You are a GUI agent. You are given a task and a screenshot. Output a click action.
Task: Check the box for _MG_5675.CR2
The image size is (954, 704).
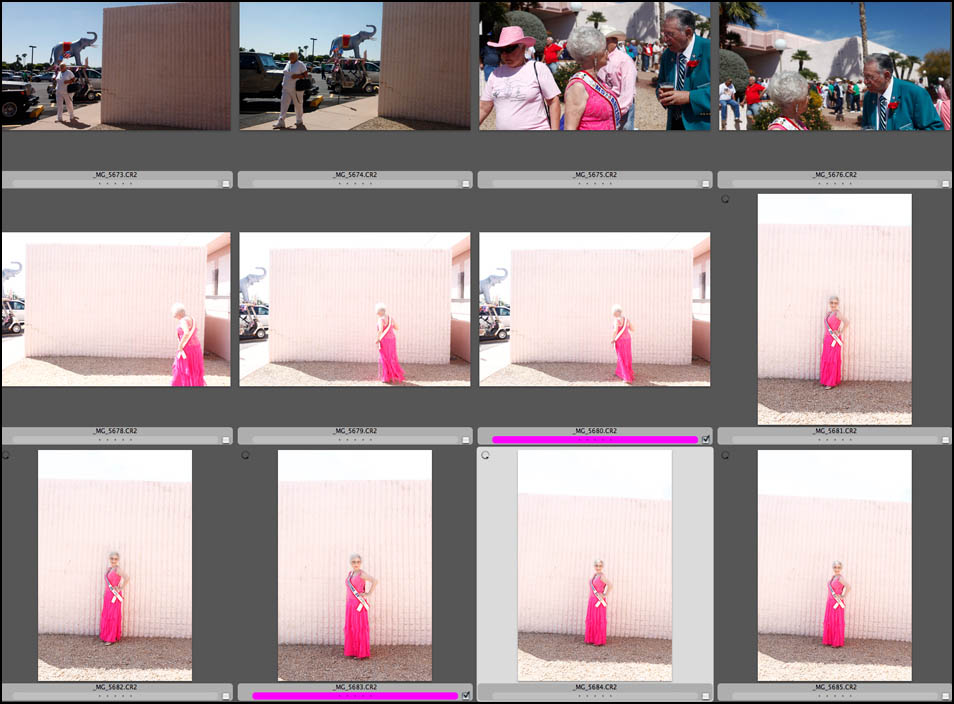pyautogui.click(x=706, y=183)
